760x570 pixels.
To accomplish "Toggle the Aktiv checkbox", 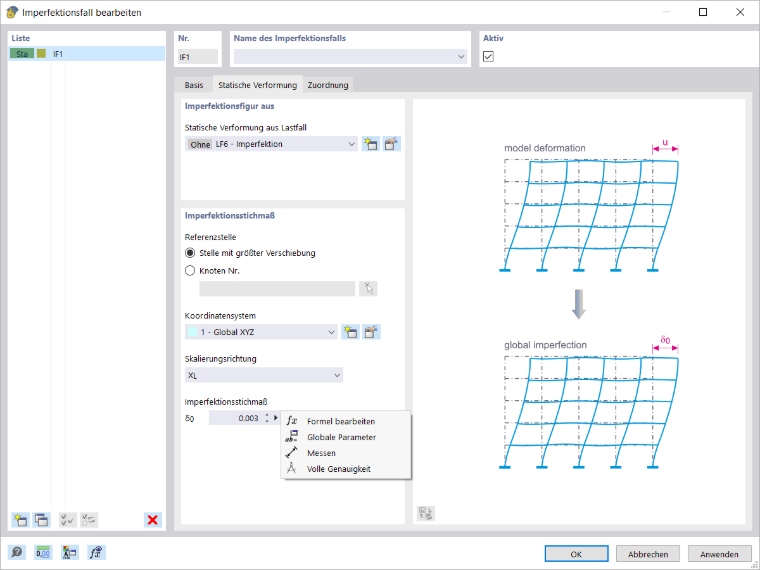I will point(488,57).
